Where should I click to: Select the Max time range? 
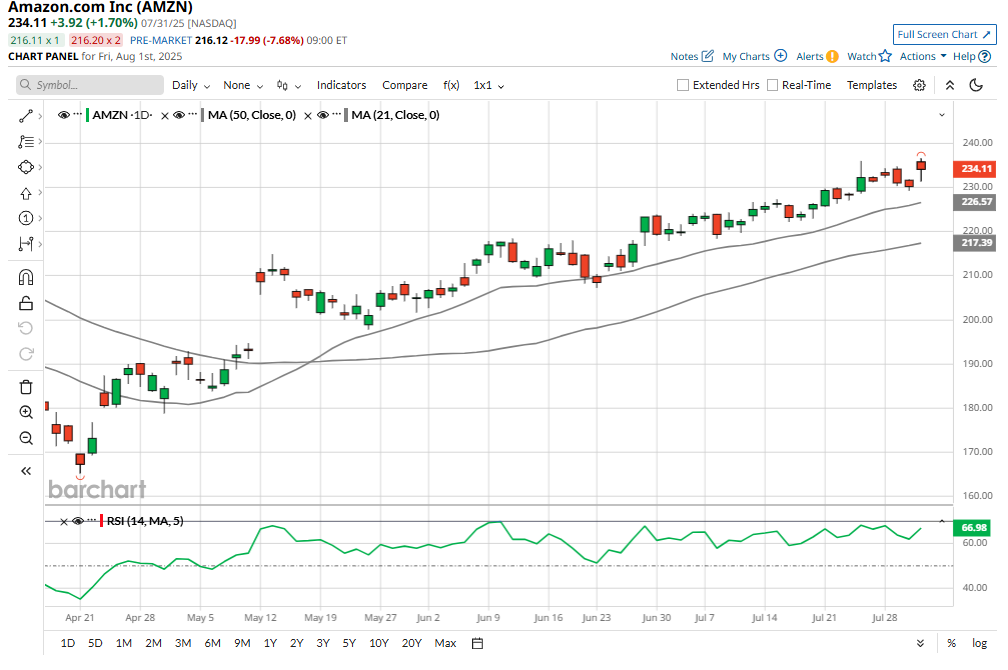click(445, 643)
